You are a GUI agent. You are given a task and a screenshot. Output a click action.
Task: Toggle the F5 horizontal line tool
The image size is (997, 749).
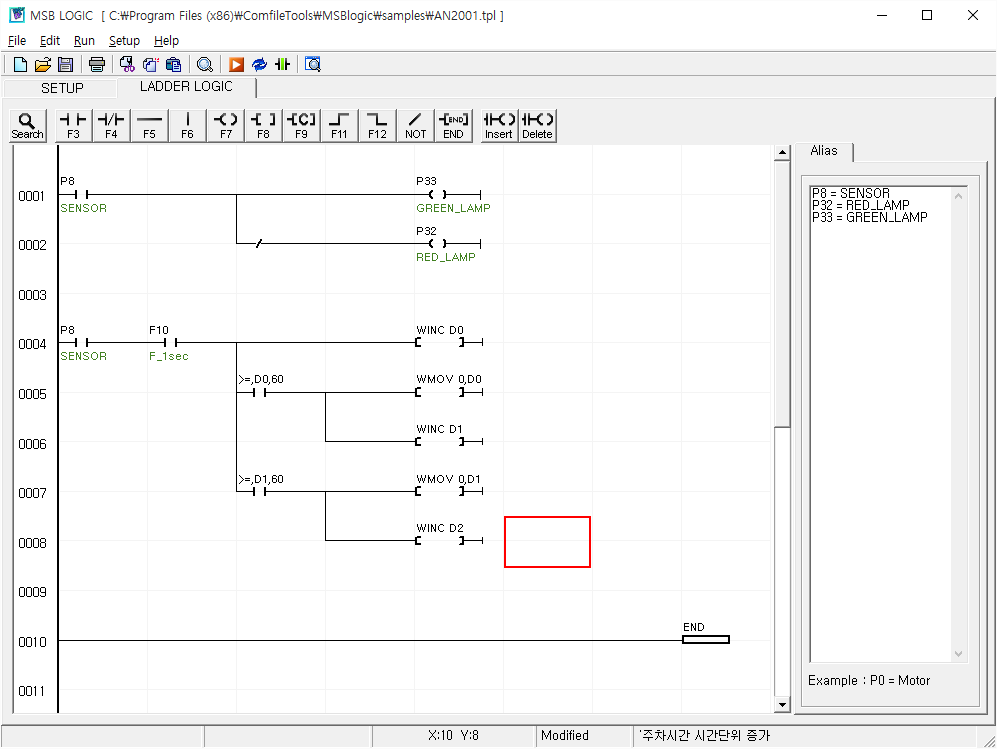click(x=149, y=124)
